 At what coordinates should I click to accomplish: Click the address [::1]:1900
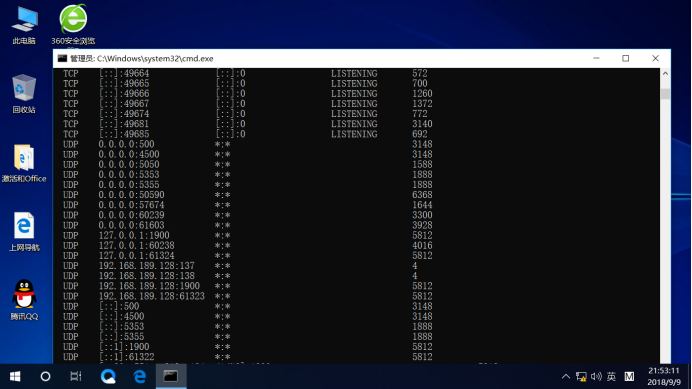124,347
